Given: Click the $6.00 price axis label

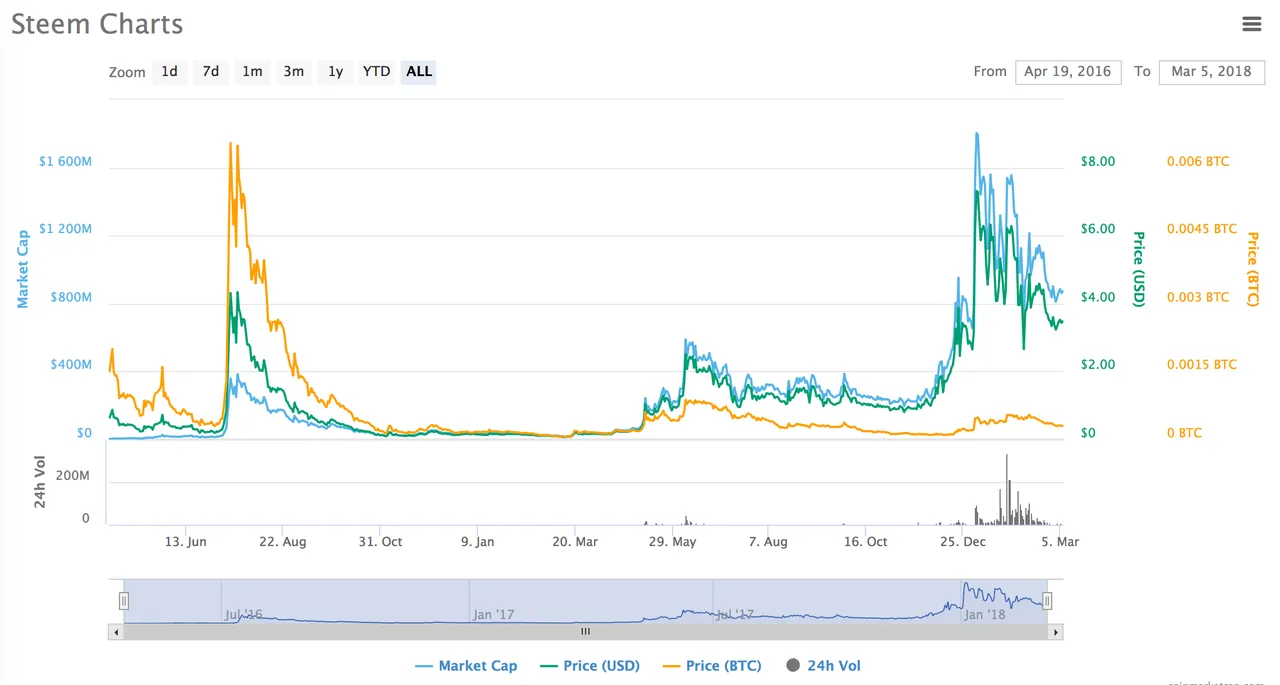Looking at the screenshot, I should point(1098,229).
